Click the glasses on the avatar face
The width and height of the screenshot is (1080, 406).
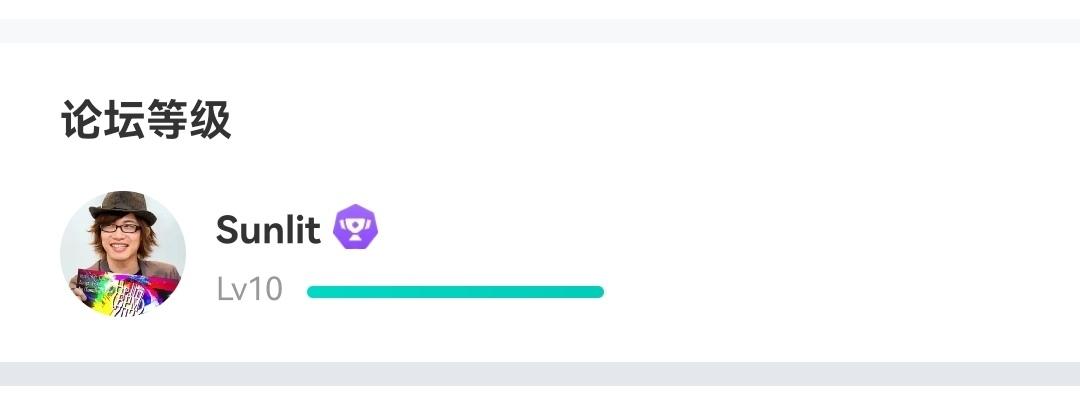pos(120,228)
